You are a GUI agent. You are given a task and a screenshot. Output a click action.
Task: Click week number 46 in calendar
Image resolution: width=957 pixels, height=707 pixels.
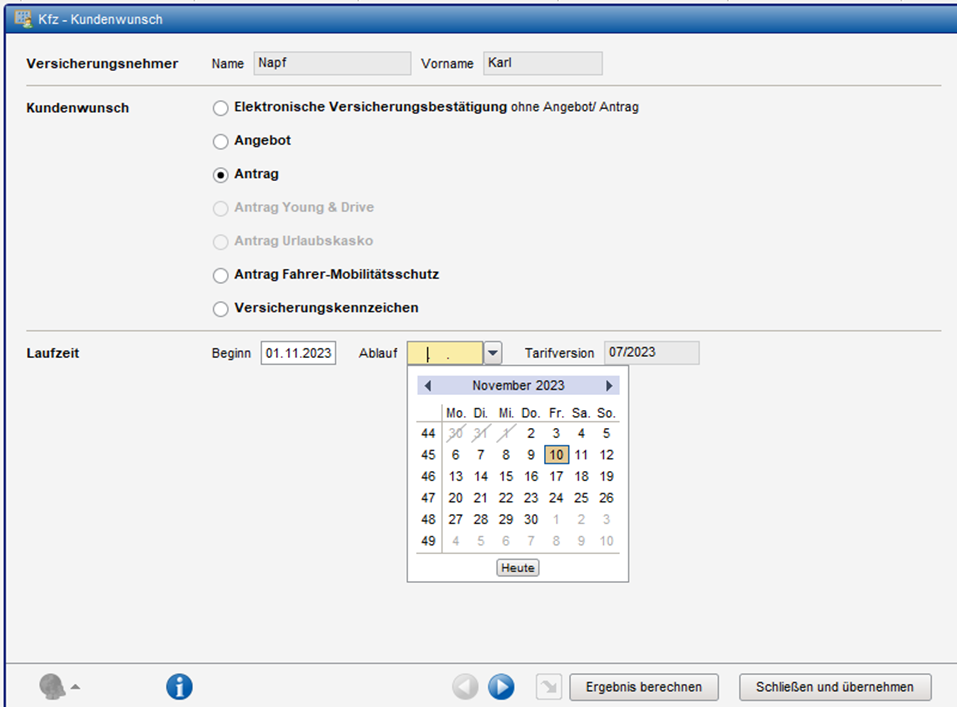click(428, 476)
